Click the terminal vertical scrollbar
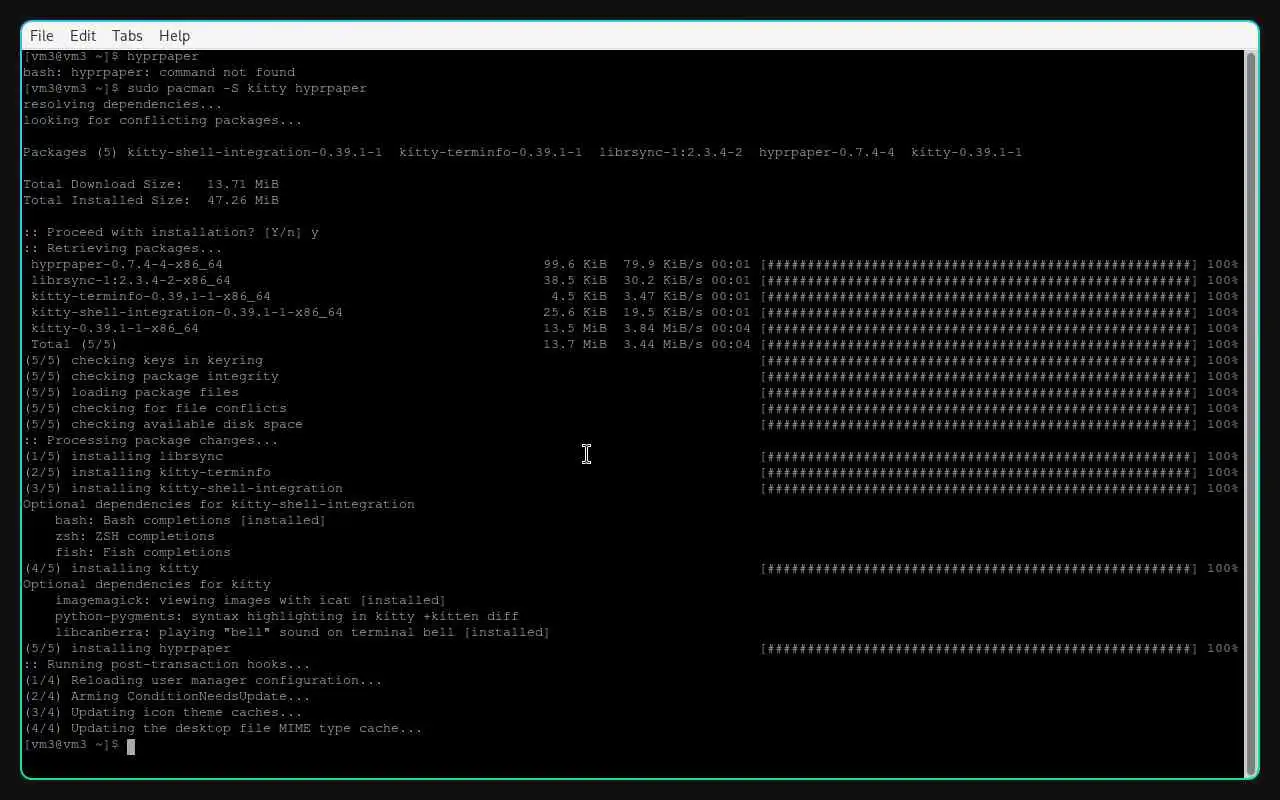This screenshot has height=800, width=1280. pyautogui.click(x=1250, y=412)
